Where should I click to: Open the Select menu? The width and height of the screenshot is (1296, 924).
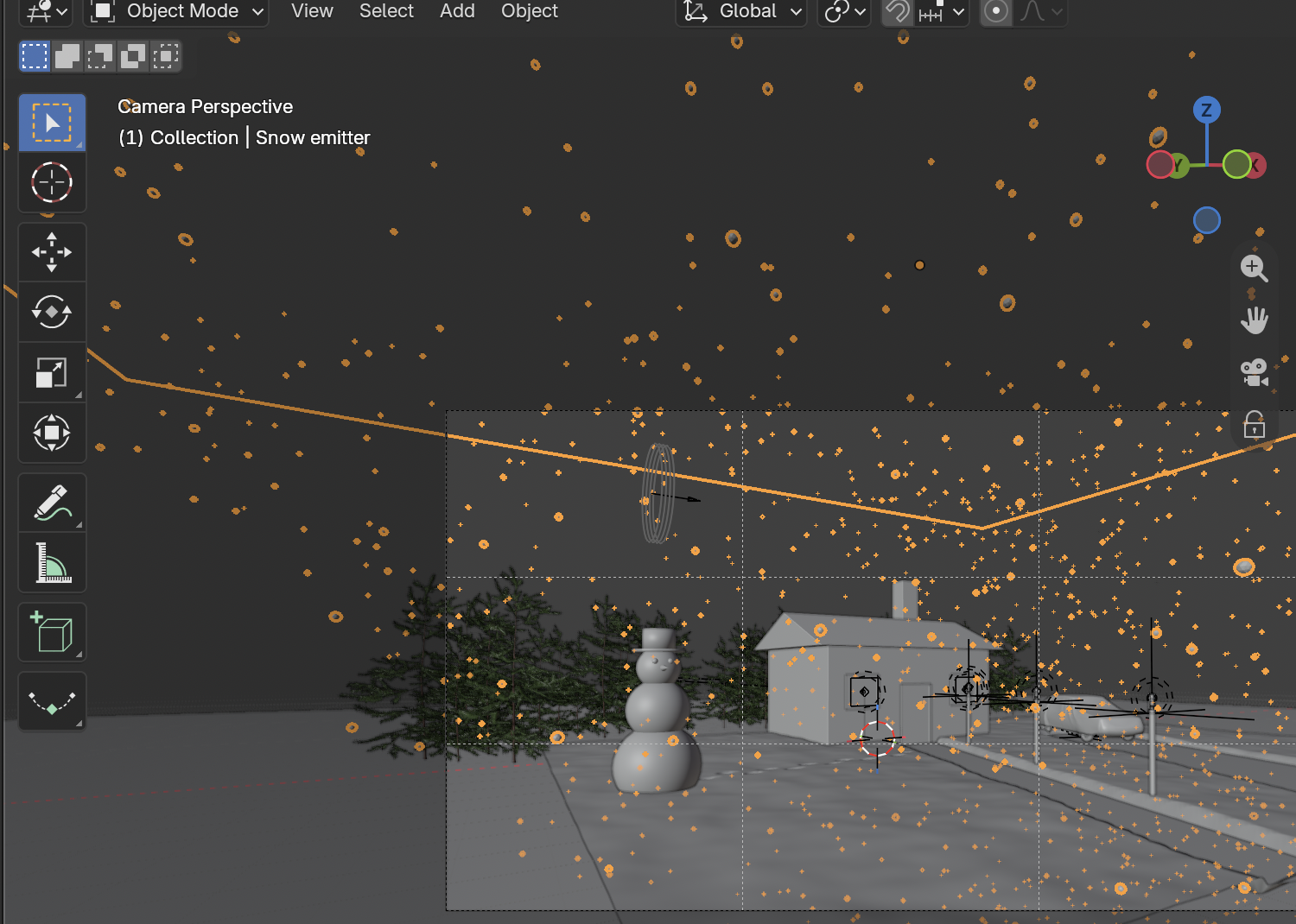(386, 11)
